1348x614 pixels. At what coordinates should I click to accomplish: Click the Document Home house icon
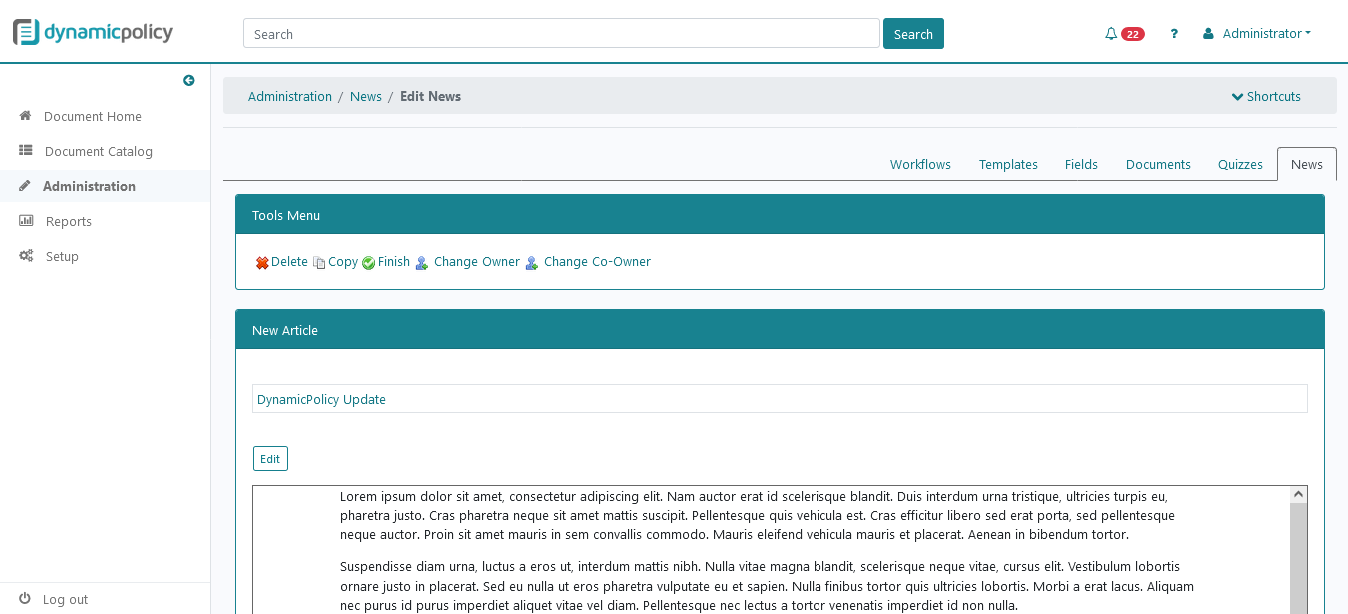pos(26,116)
